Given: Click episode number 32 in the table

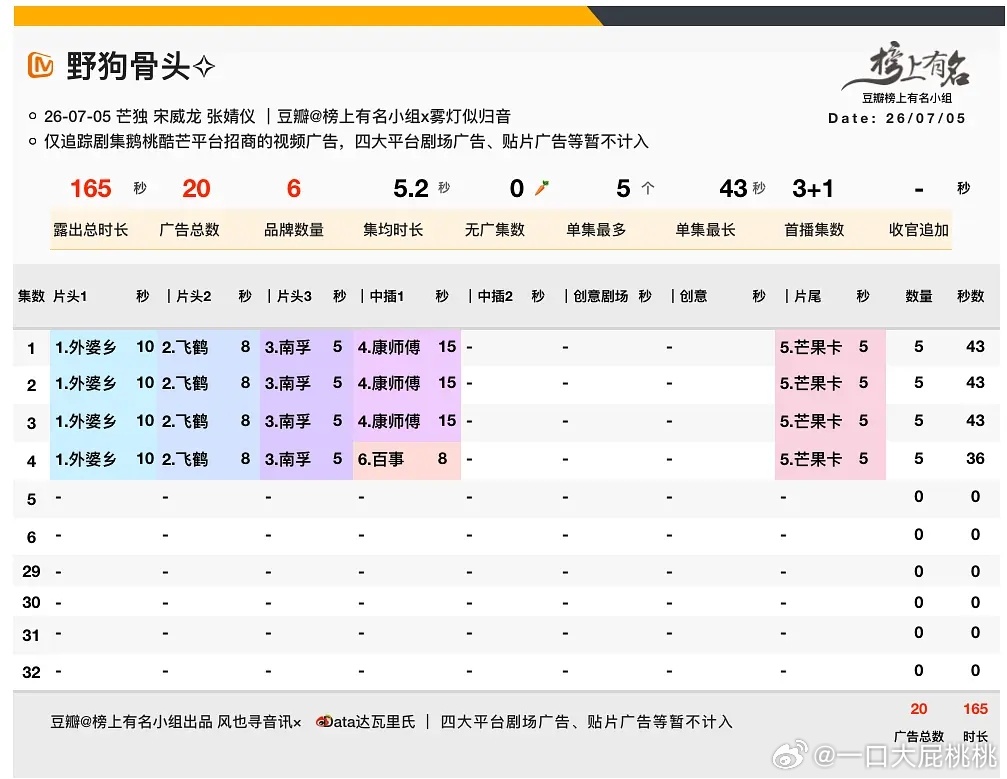Looking at the screenshot, I should (x=31, y=672).
